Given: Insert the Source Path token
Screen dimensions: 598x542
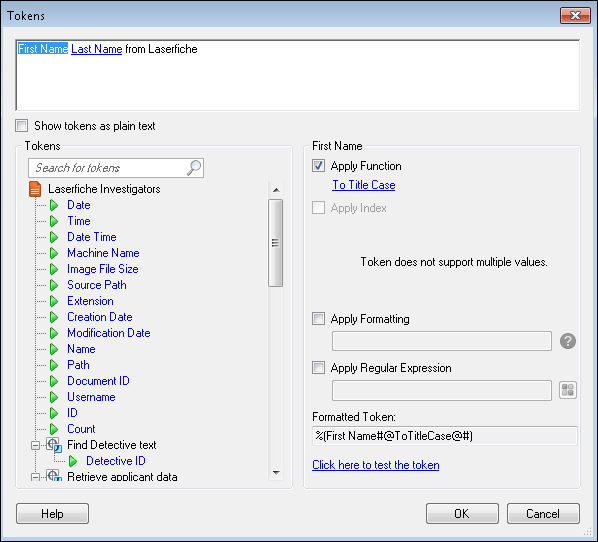Looking at the screenshot, I should (x=96, y=285).
